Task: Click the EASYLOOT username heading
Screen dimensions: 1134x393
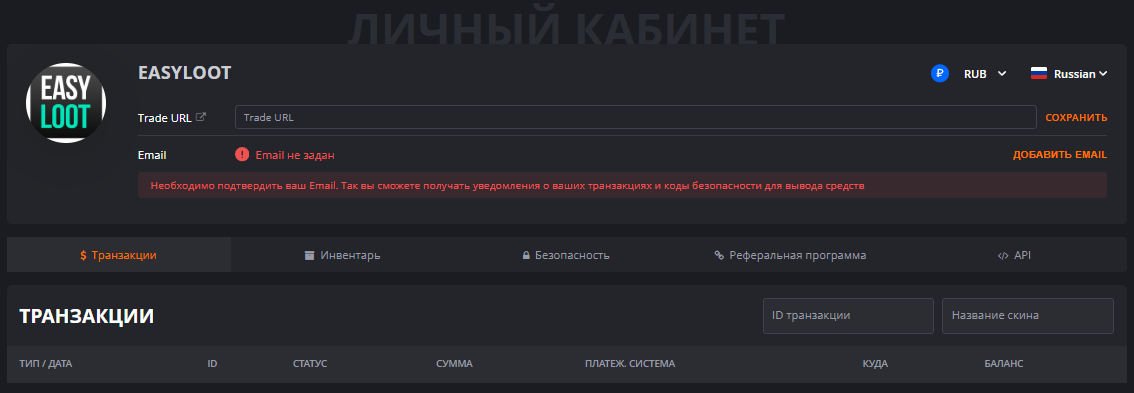Action: click(x=184, y=72)
